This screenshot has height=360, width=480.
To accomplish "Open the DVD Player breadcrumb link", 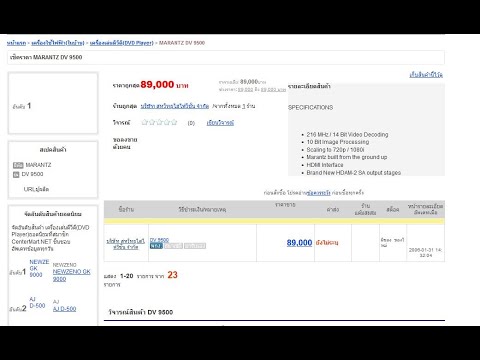I will (x=122, y=43).
